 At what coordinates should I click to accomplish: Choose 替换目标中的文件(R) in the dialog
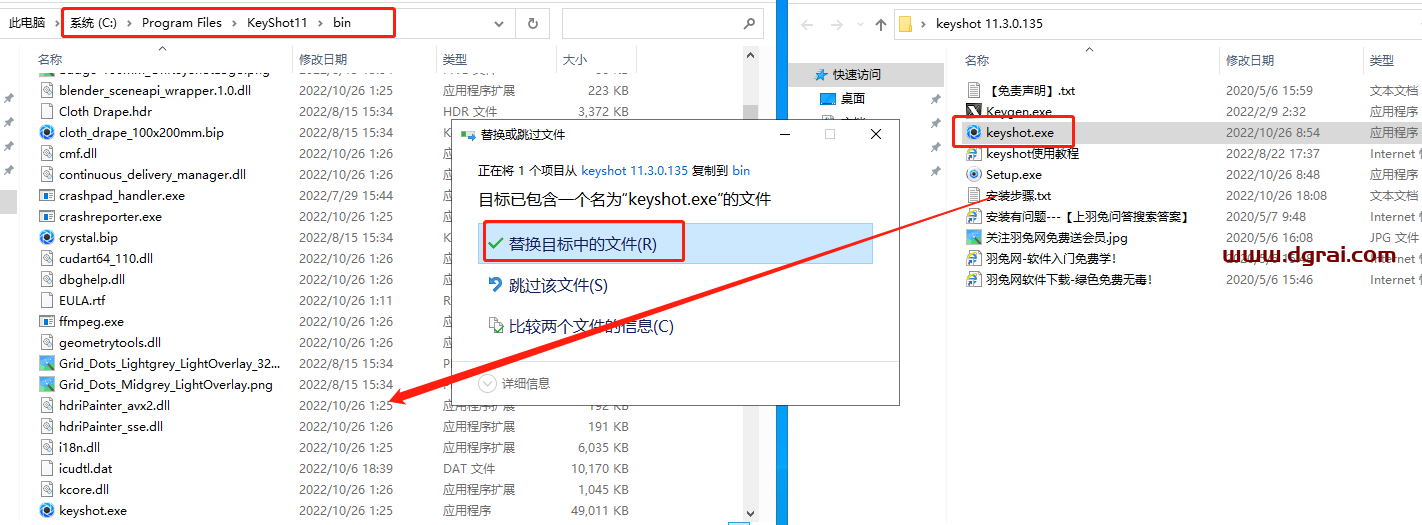pyautogui.click(x=675, y=244)
